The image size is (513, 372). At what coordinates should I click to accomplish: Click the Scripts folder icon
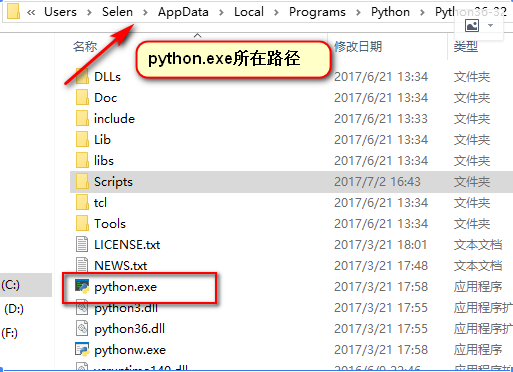click(82, 181)
